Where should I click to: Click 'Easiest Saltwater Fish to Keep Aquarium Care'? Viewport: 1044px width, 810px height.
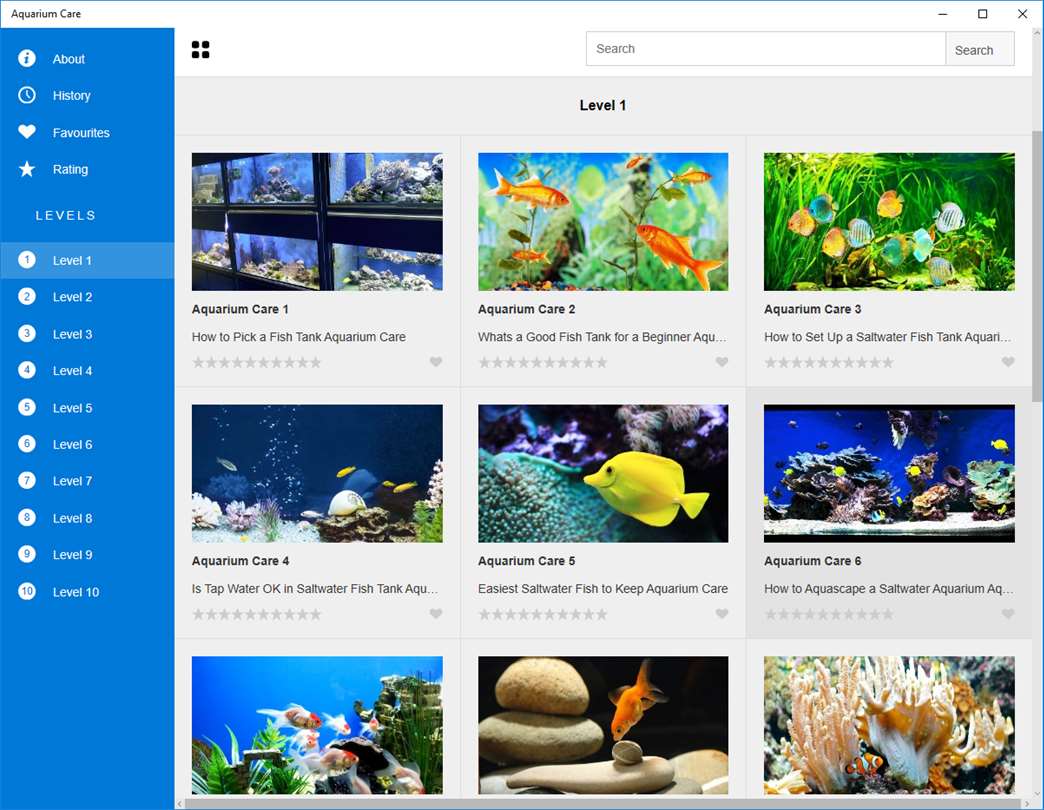pos(603,588)
